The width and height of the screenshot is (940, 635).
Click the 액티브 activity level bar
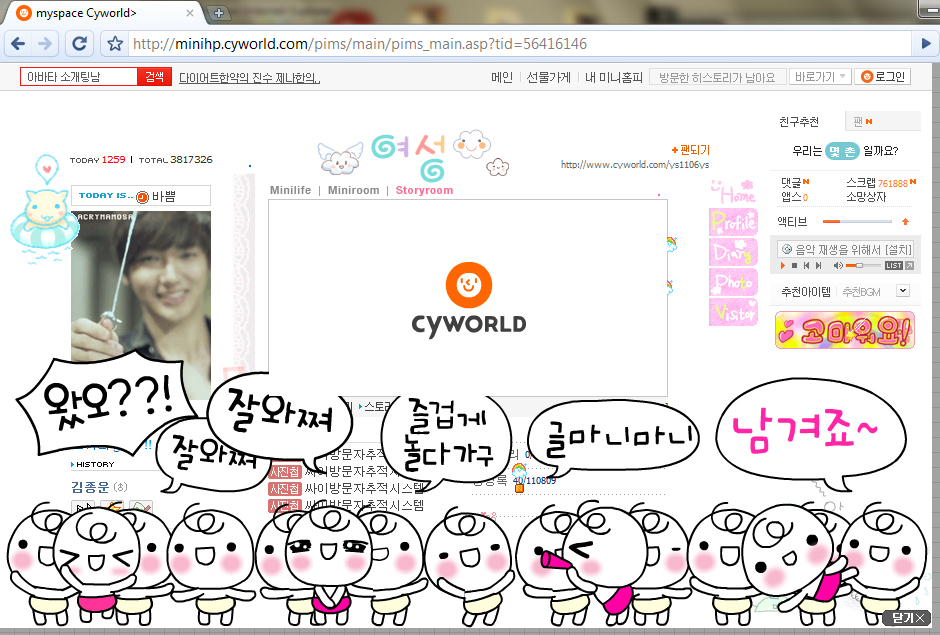[857, 221]
